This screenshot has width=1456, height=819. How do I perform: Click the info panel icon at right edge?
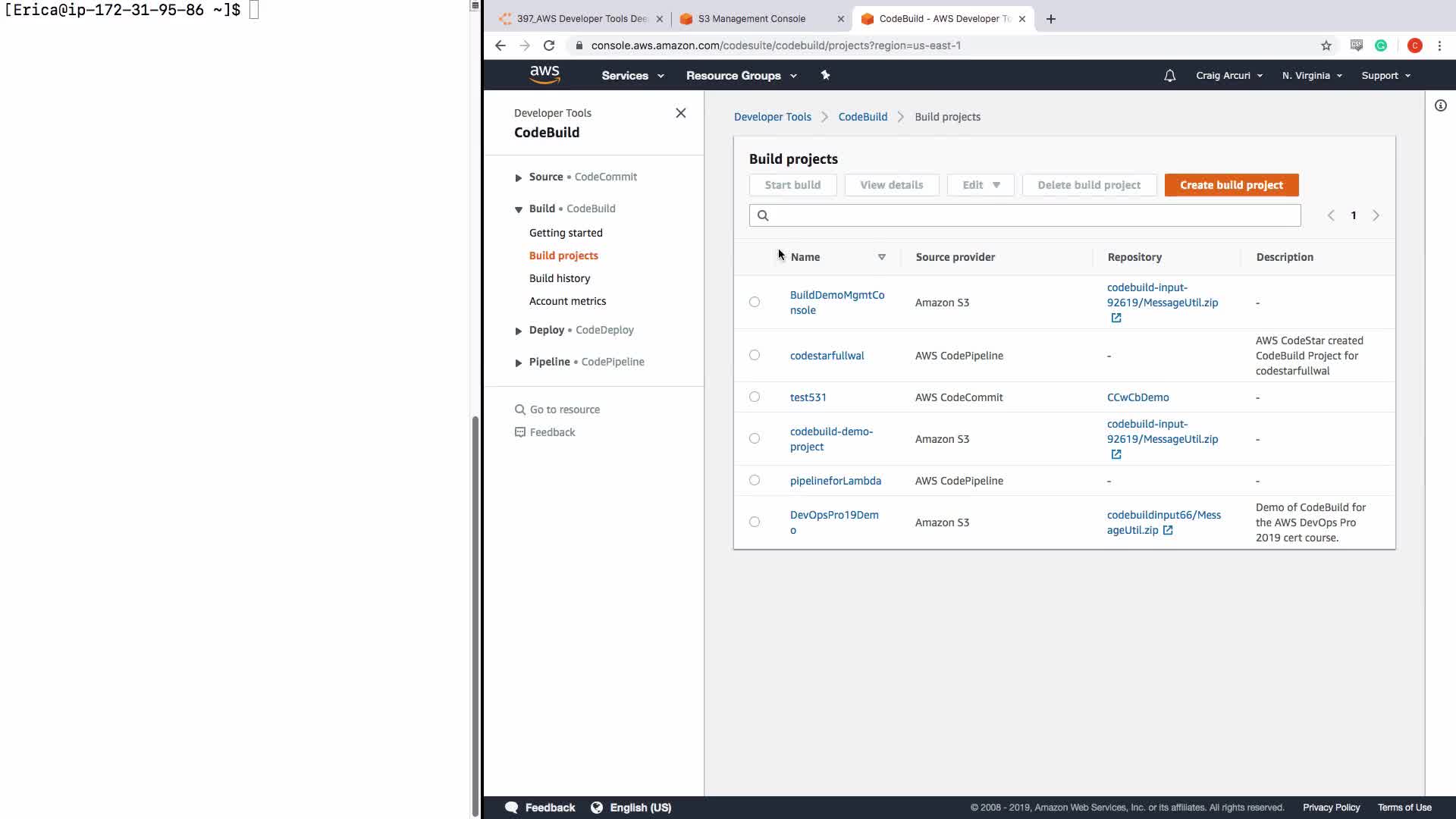coord(1440,106)
